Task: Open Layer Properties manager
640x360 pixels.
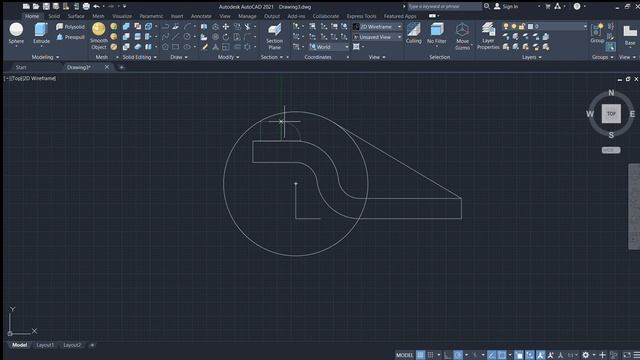Action: 488,36
